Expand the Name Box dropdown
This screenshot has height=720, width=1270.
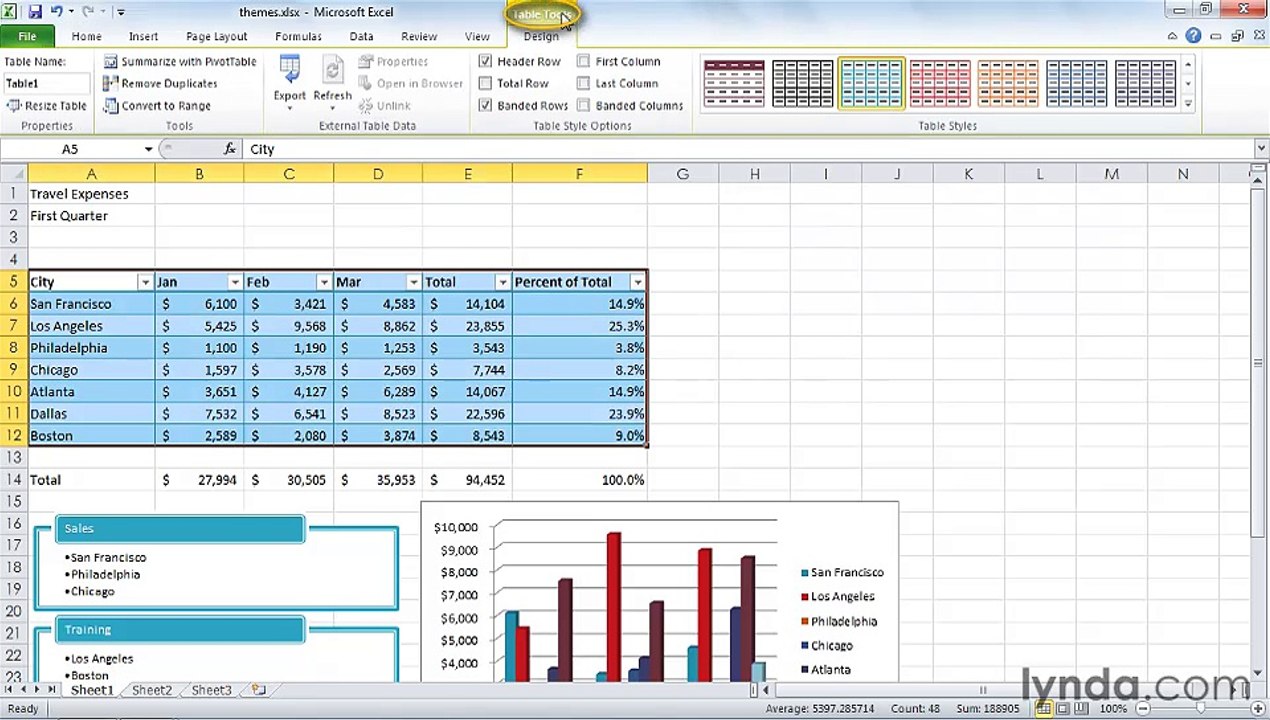click(x=148, y=149)
